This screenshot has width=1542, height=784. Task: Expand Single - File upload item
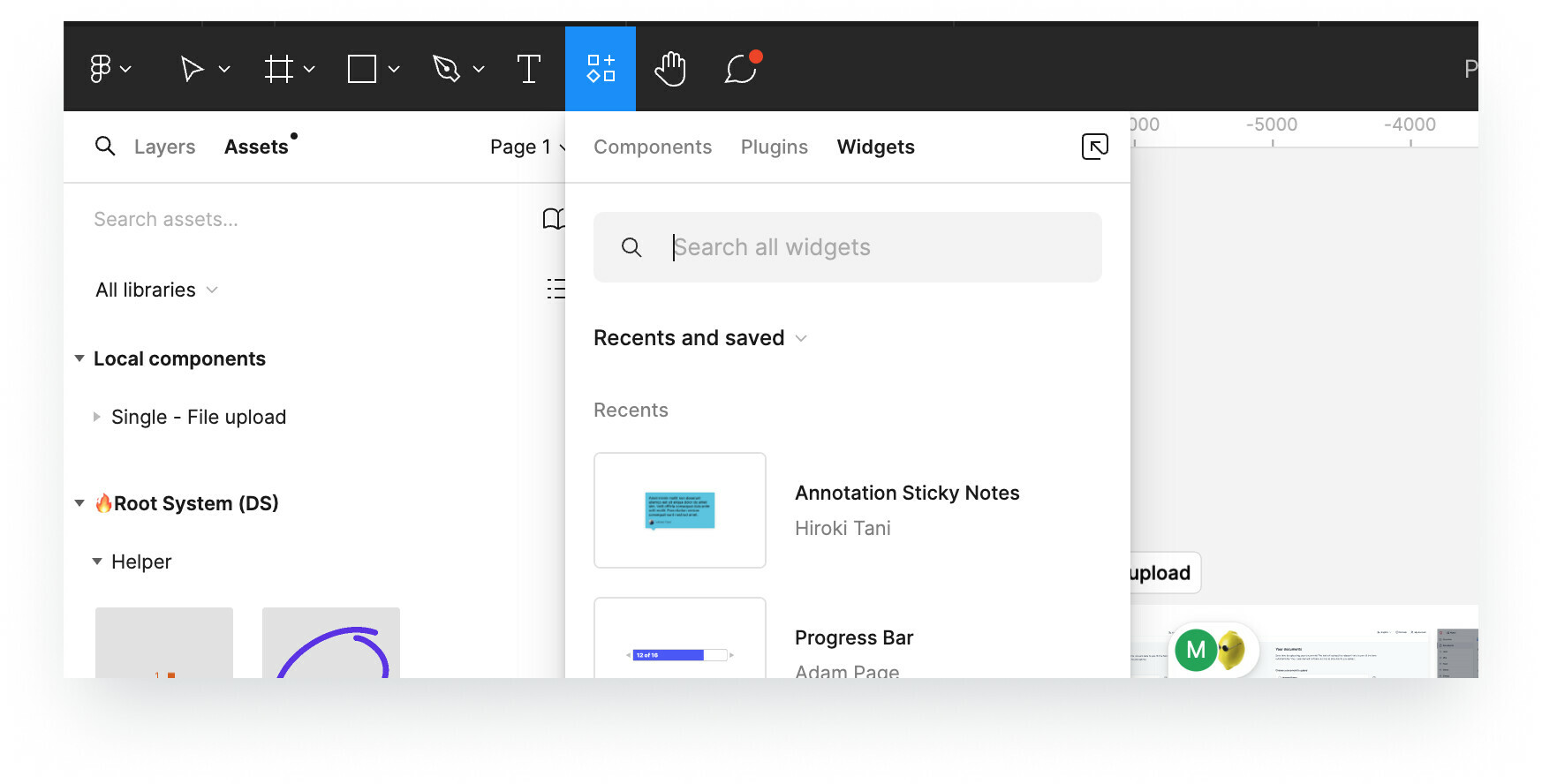coord(97,417)
